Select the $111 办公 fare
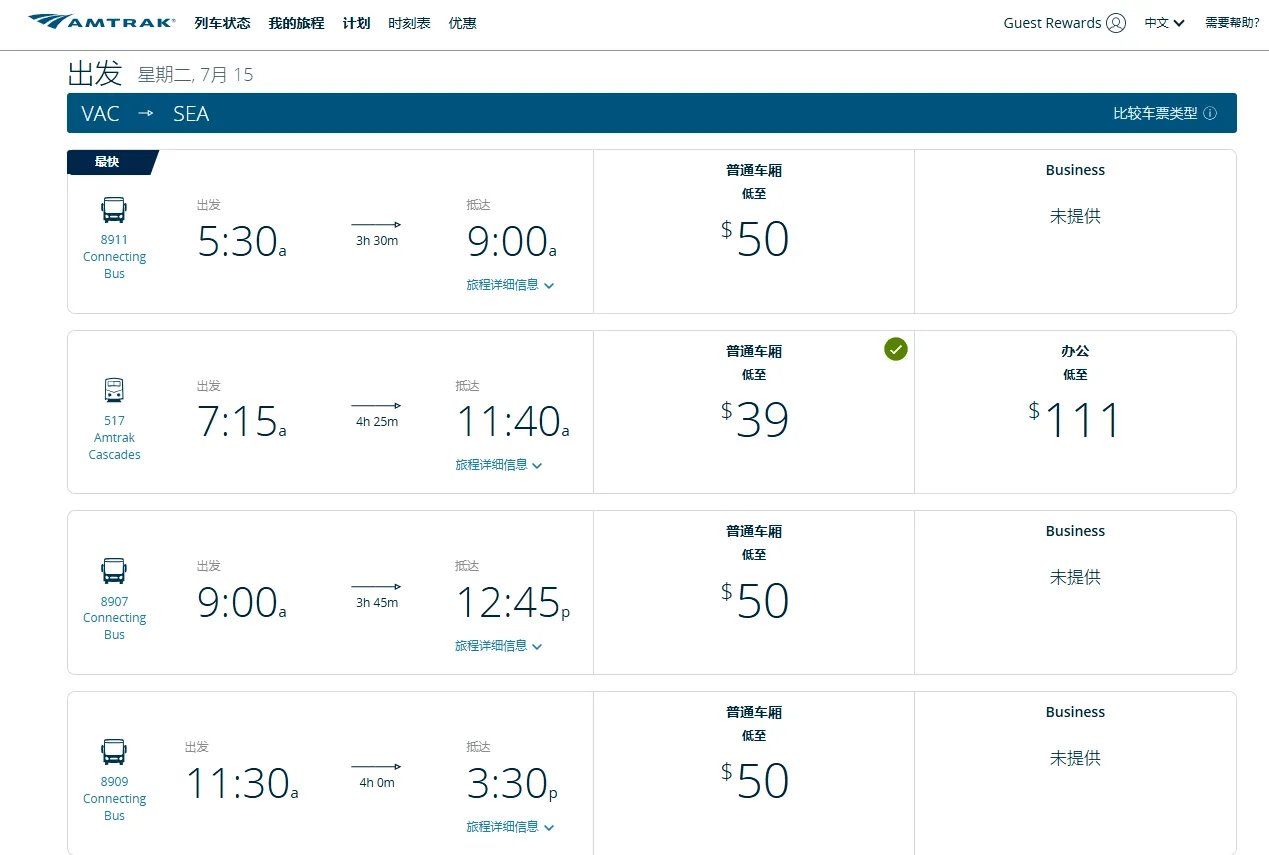The height and width of the screenshot is (855, 1269). (x=1075, y=412)
